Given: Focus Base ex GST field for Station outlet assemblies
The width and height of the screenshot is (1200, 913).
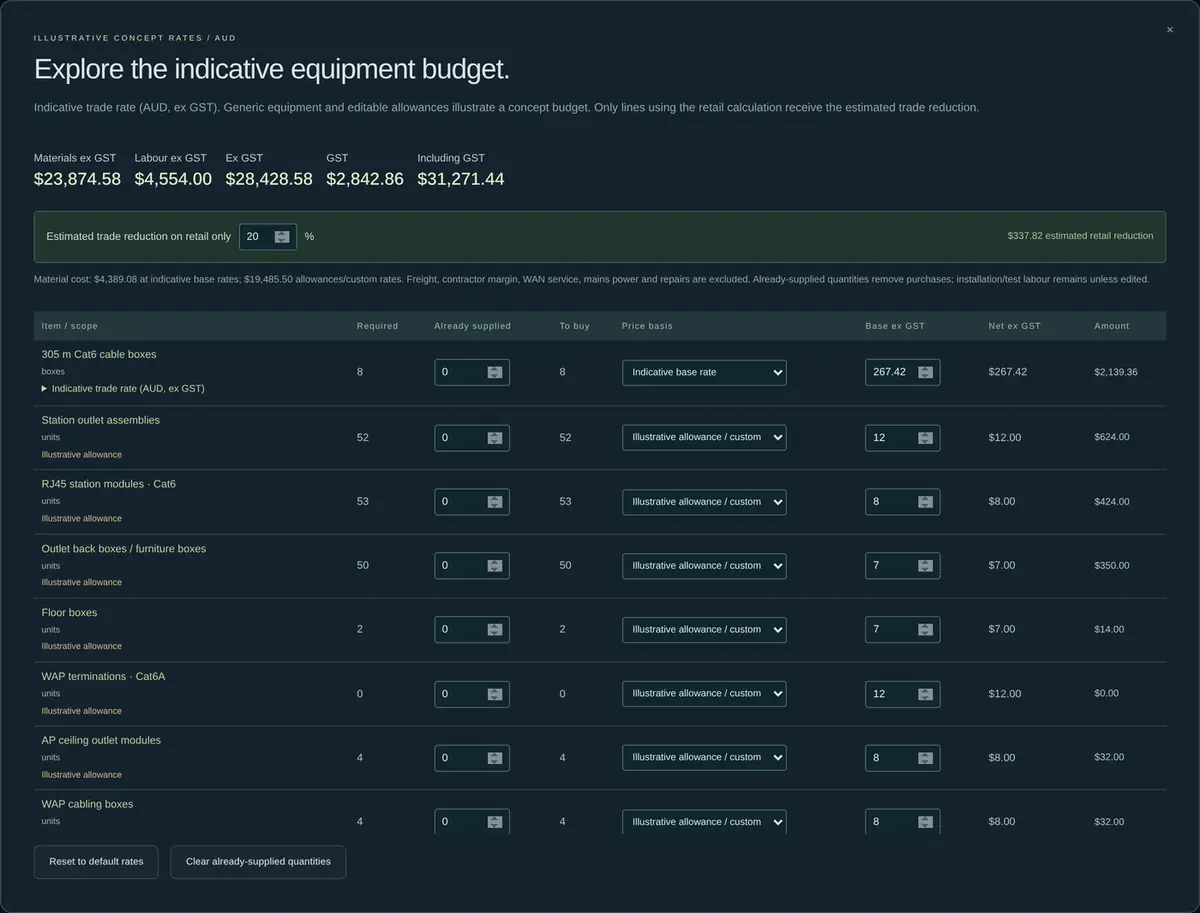Looking at the screenshot, I should pyautogui.click(x=902, y=437).
